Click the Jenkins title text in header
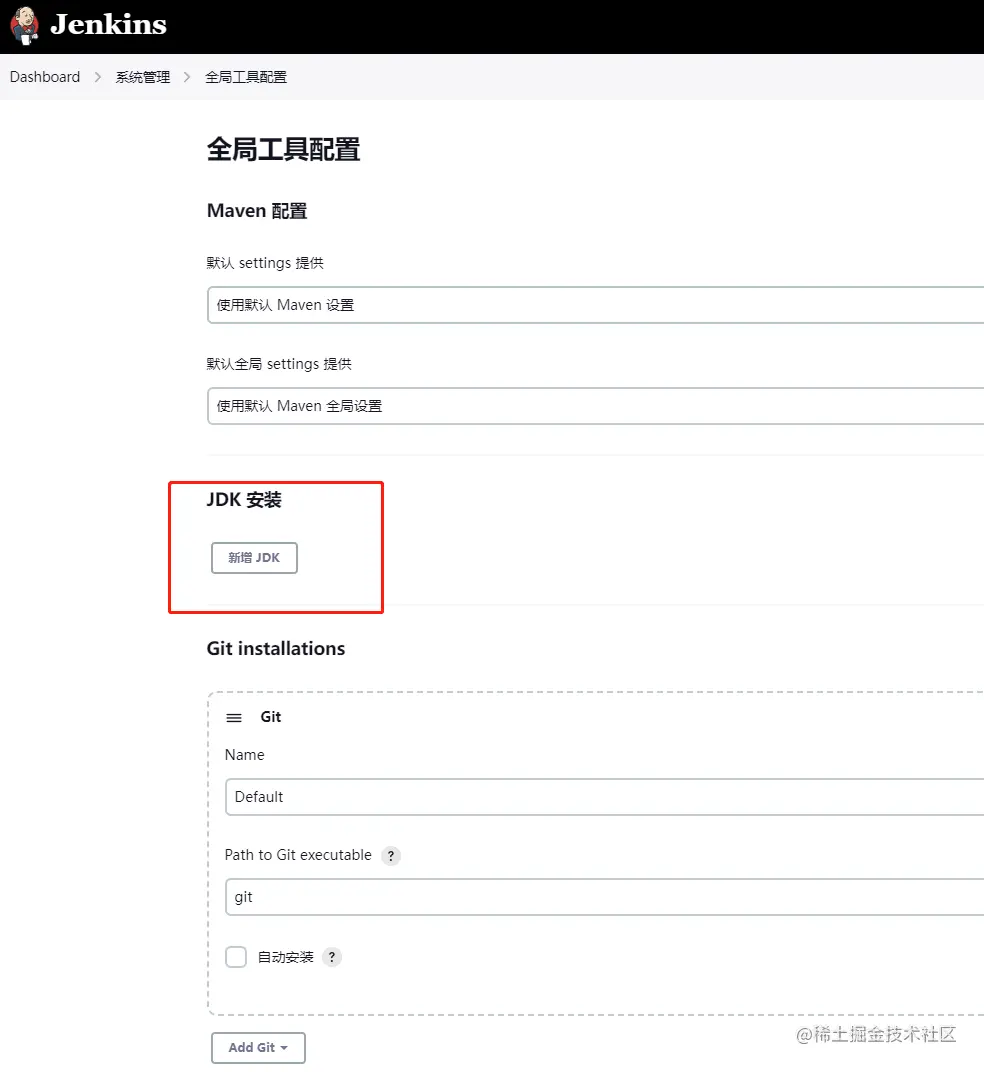This screenshot has height=1072, width=984. 108,25
